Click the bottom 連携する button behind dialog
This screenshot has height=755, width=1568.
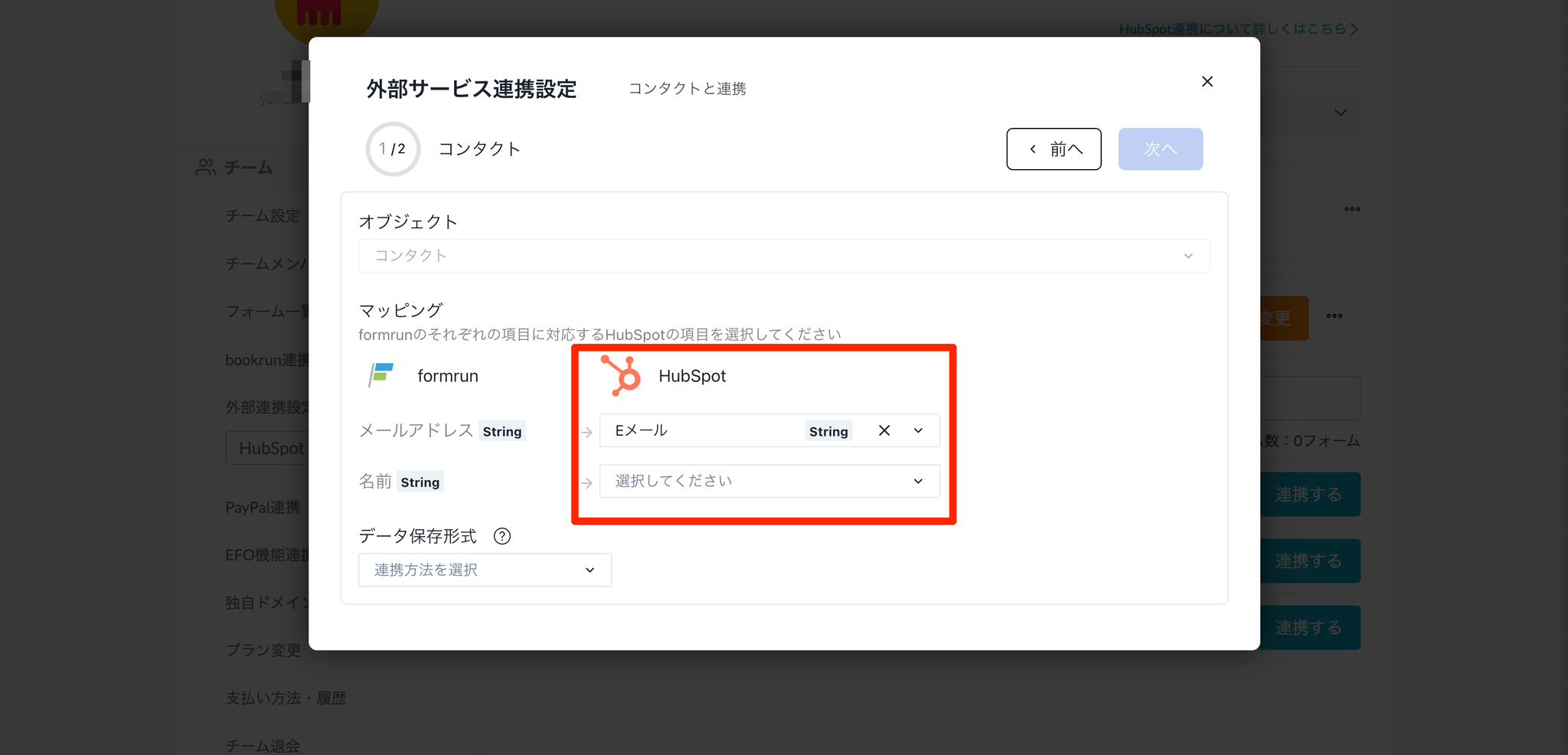coord(1310,627)
